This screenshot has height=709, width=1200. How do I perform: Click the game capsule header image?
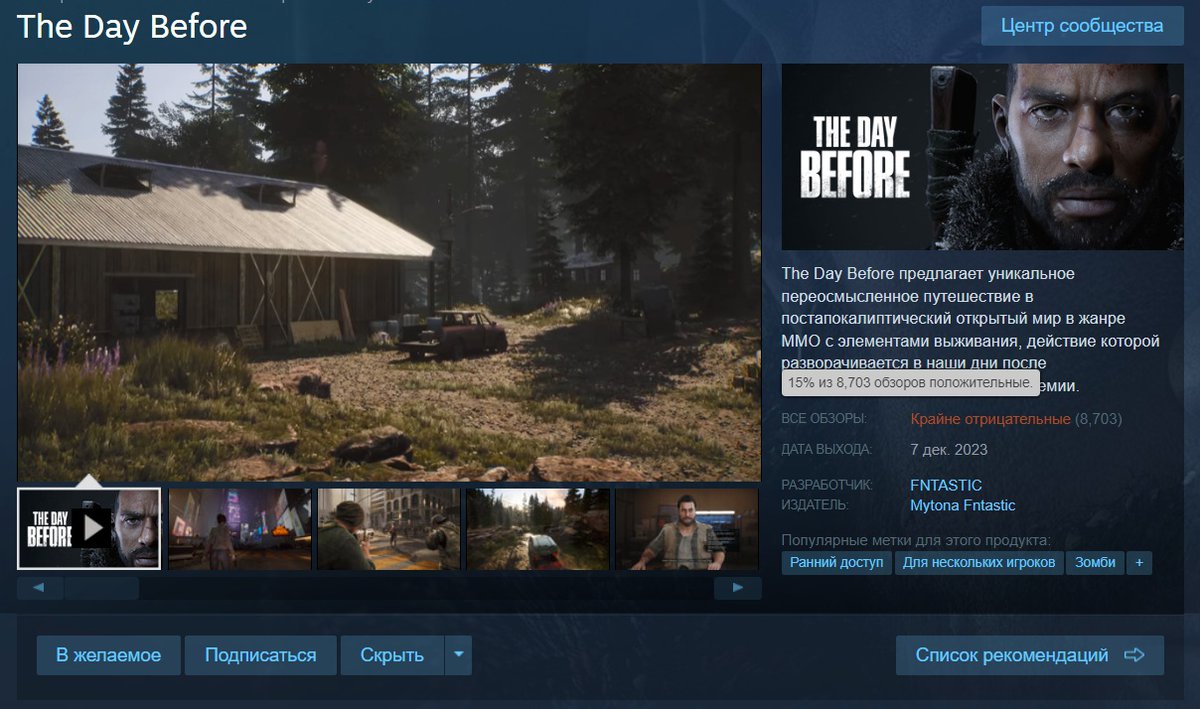981,157
